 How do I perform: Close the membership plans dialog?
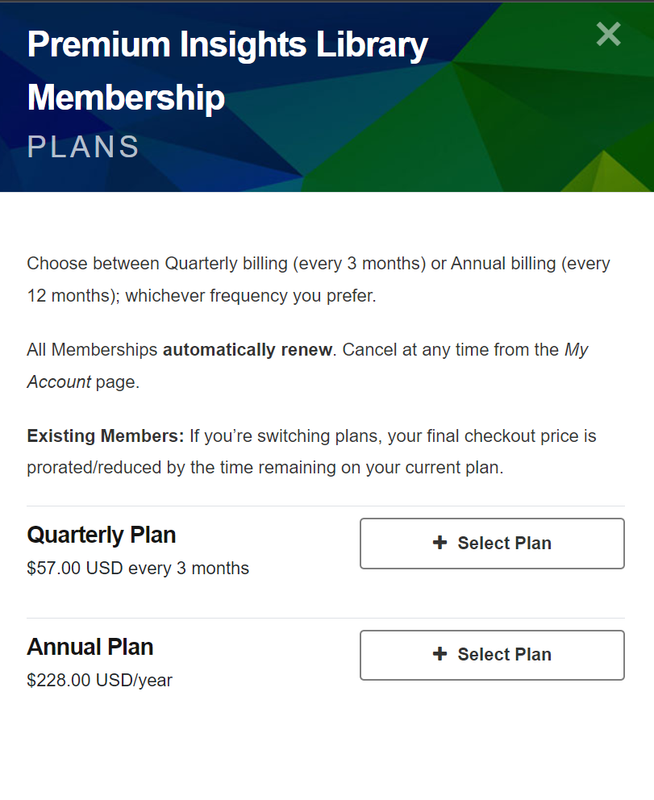[608, 34]
